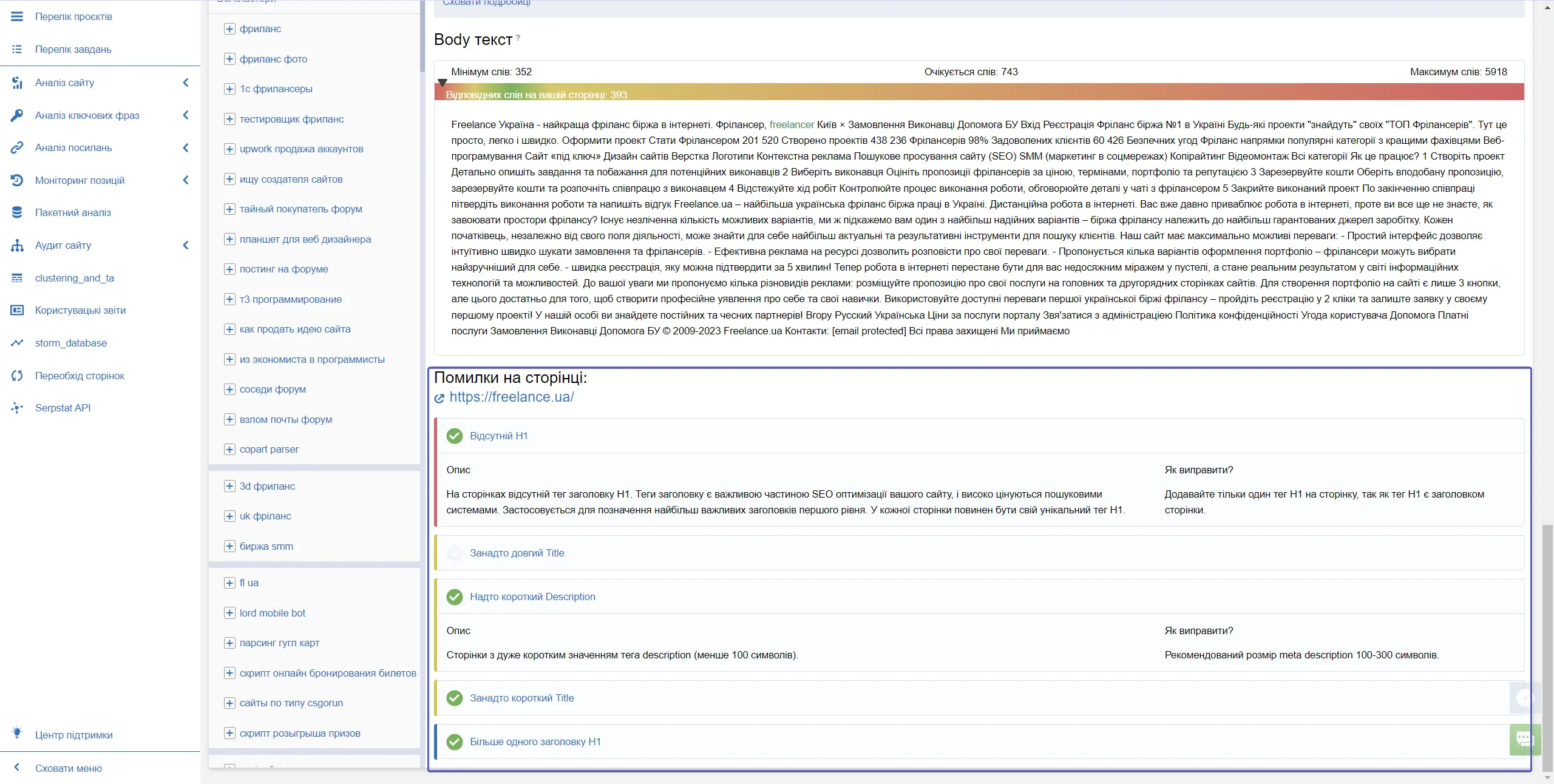Screen dimensions: 1554x784
Task: Click the cluster list scrollbar thumb
Action: pos(422,36)
